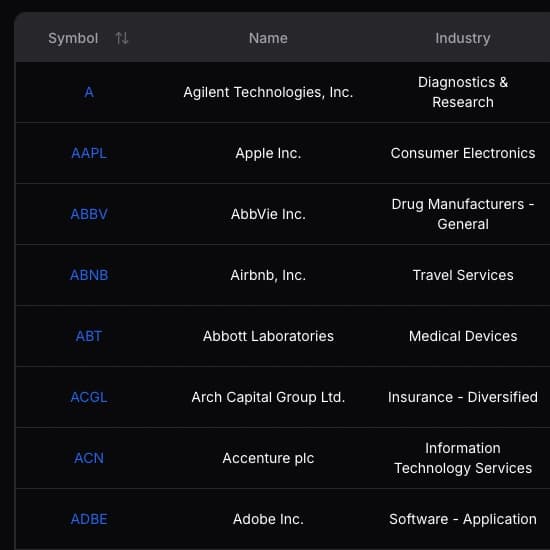Screen dimensions: 550x550
Task: Select the Adobe Inc. name cell
Action: tap(268, 519)
